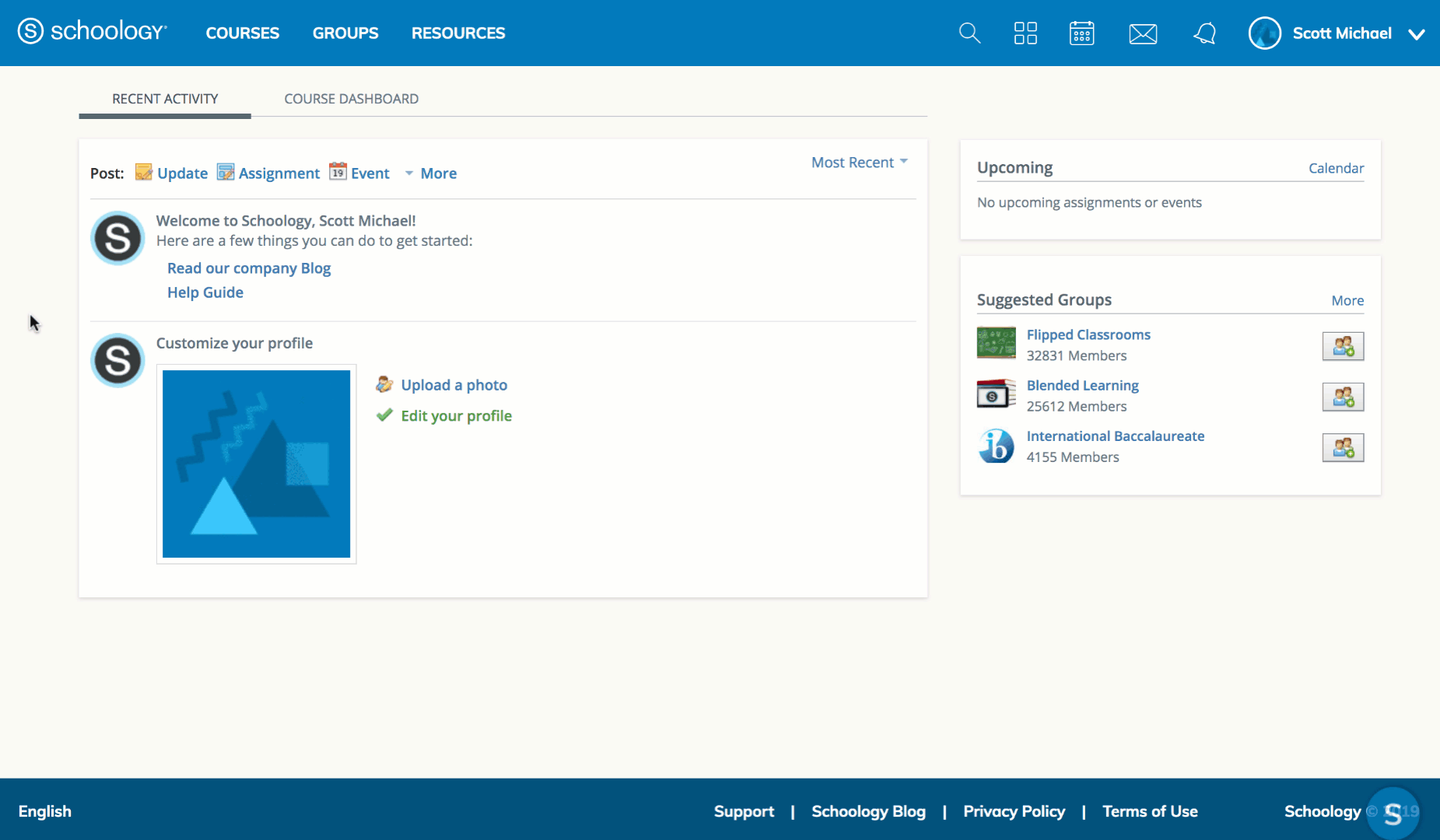Join the Flipped Classrooms group button
The width and height of the screenshot is (1440, 840).
(x=1343, y=346)
